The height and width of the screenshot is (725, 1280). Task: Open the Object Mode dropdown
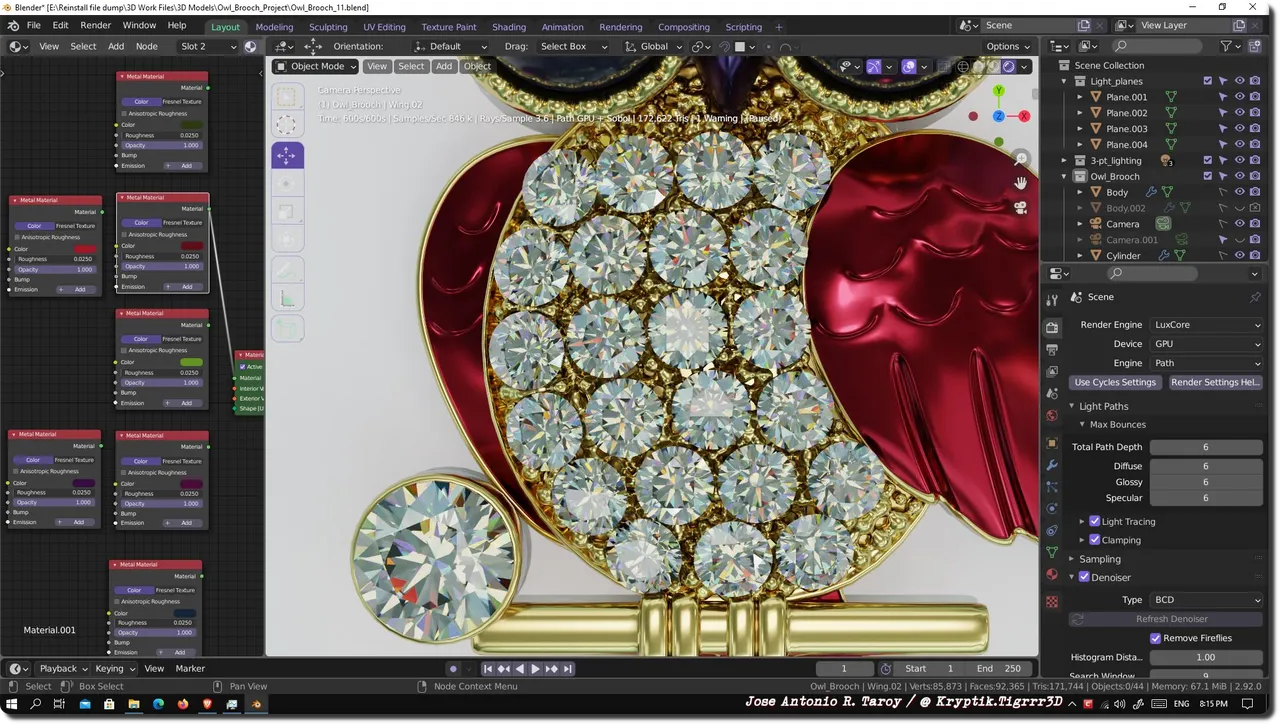click(x=316, y=66)
